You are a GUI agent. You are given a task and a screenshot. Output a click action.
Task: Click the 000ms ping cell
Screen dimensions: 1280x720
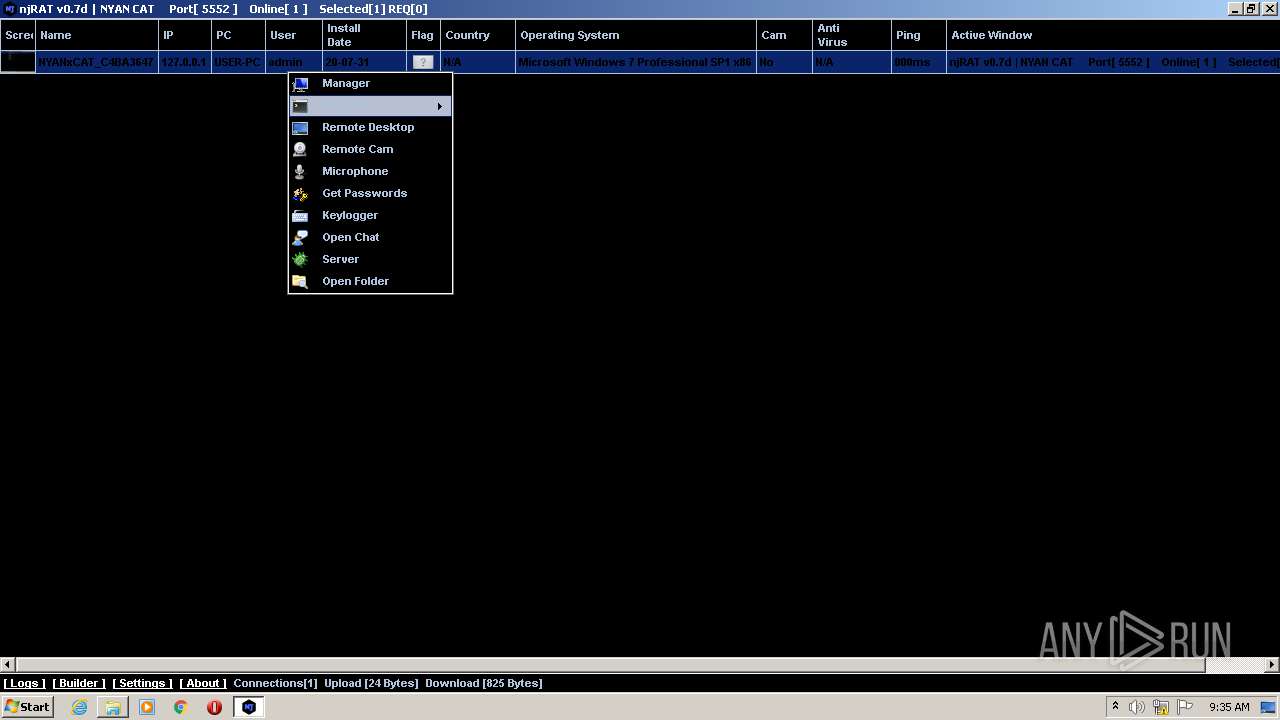tap(918, 62)
